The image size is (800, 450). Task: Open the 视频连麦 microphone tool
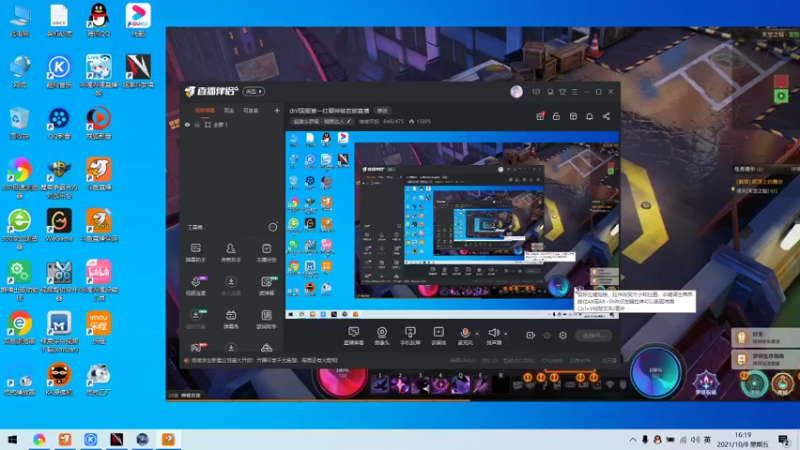point(195,286)
